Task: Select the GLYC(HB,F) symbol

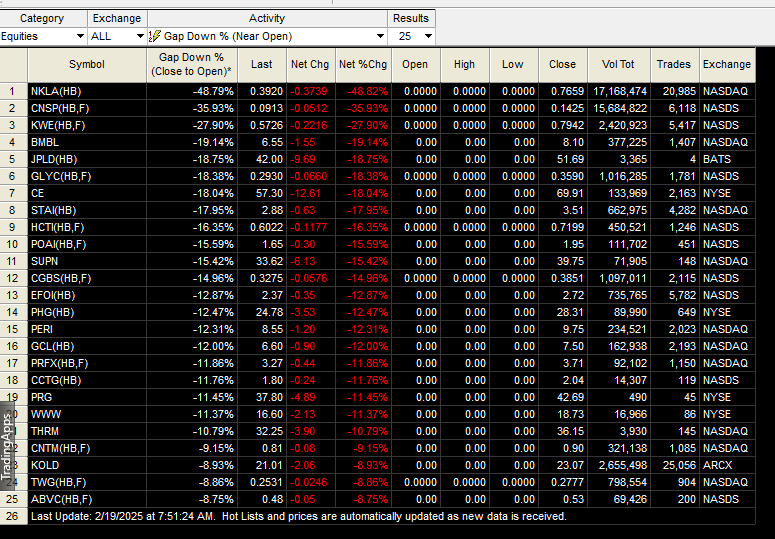Action: (x=61, y=176)
